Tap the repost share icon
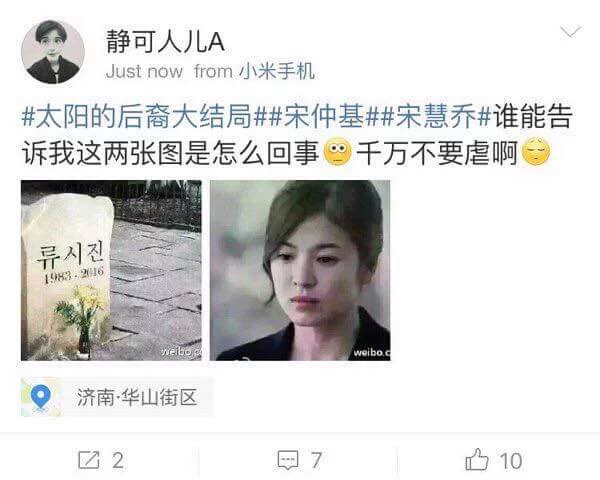 89,460
